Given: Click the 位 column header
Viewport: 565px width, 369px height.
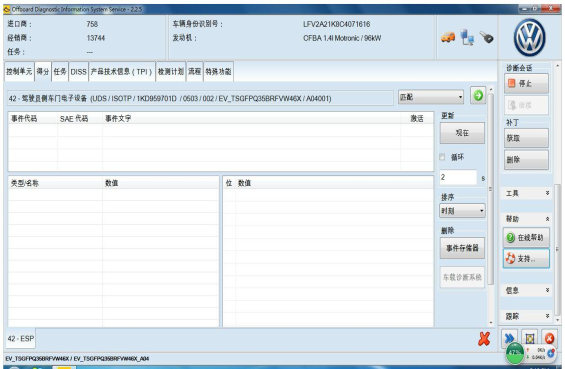Looking at the screenshot, I should (229, 183).
